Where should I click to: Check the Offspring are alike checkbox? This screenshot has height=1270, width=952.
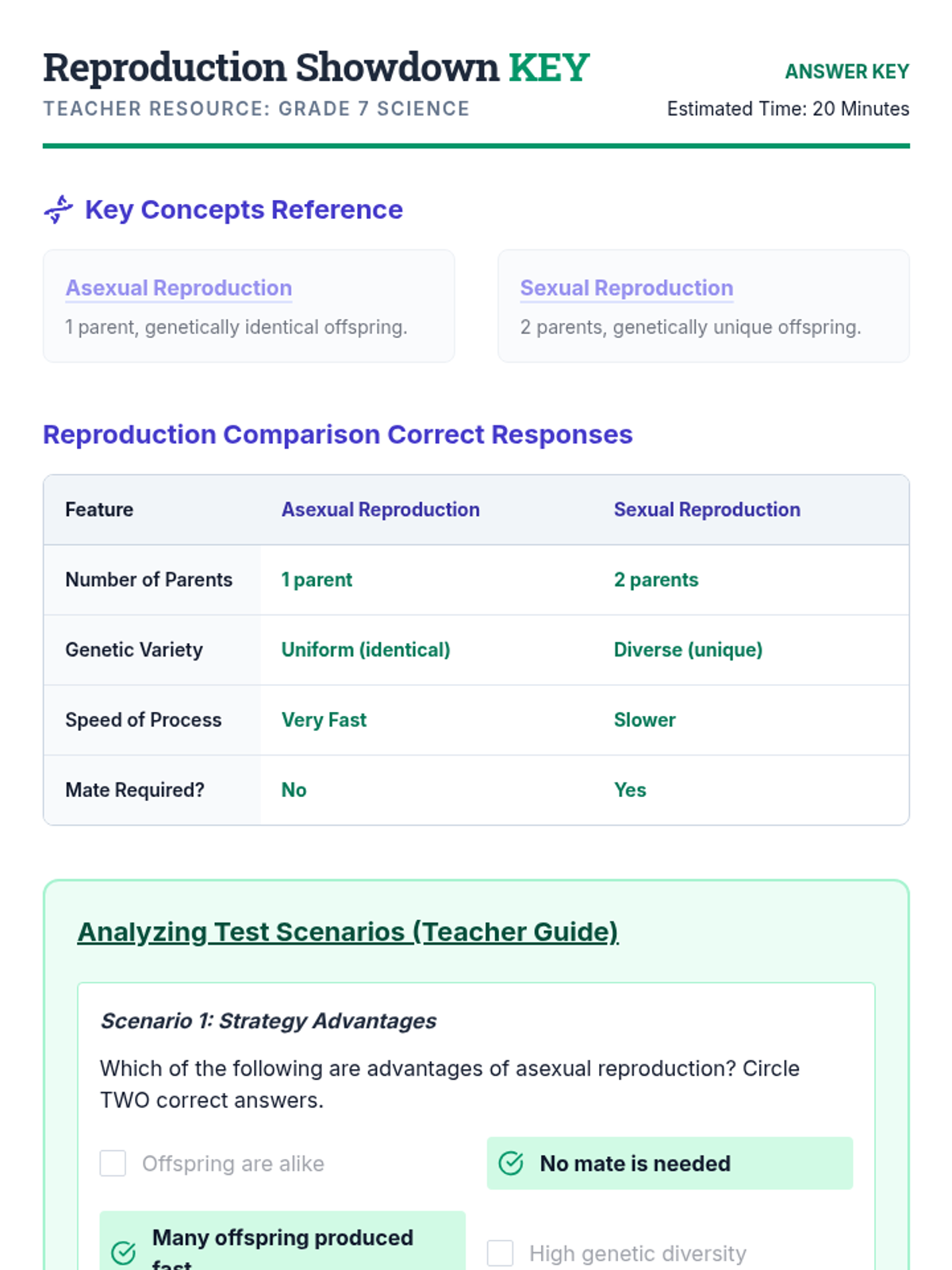(x=113, y=1163)
